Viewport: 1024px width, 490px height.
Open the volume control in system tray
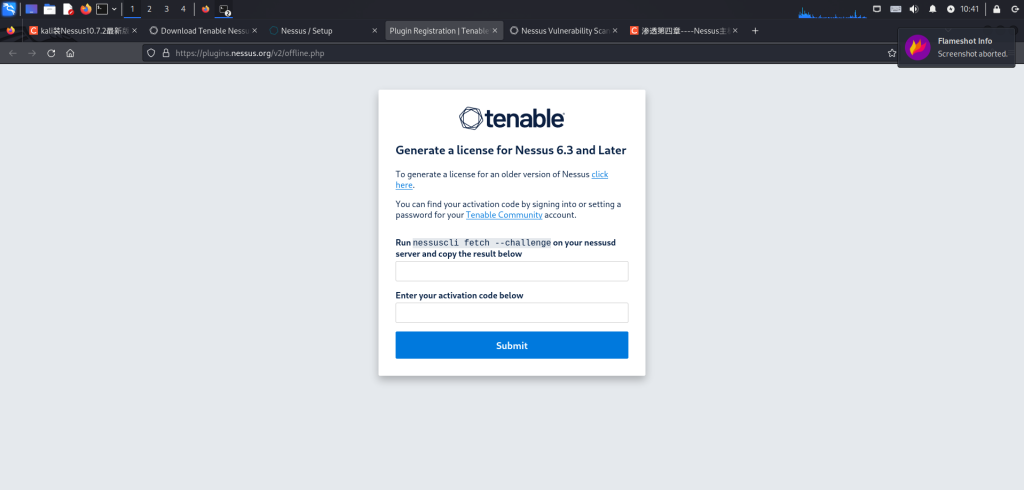[x=914, y=9]
